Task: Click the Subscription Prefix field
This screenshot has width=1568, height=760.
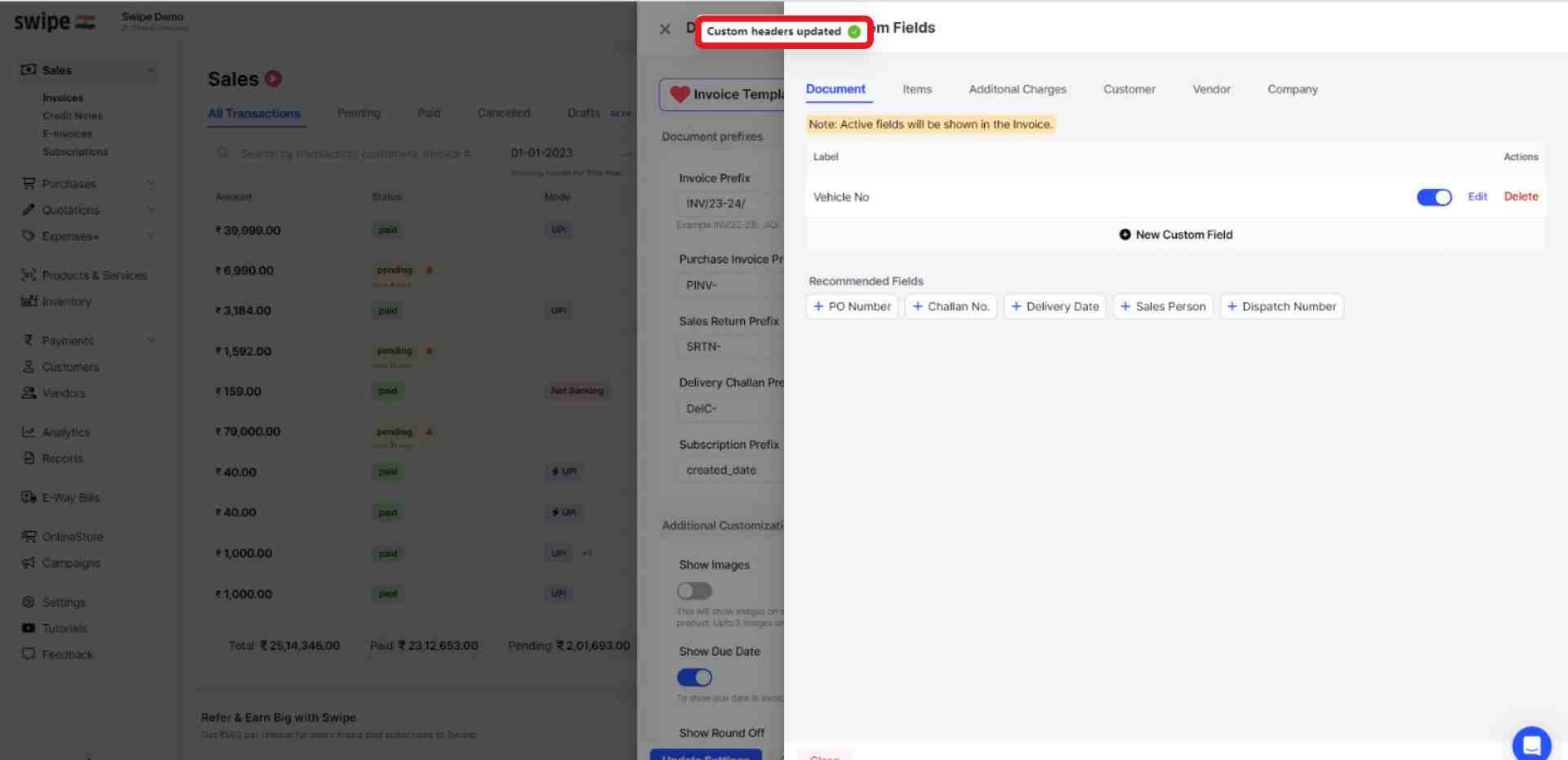Action: point(729,470)
